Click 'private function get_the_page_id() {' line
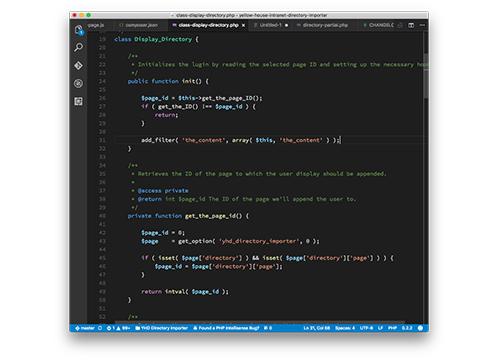Viewport: 500px width, 360px height. [188, 216]
